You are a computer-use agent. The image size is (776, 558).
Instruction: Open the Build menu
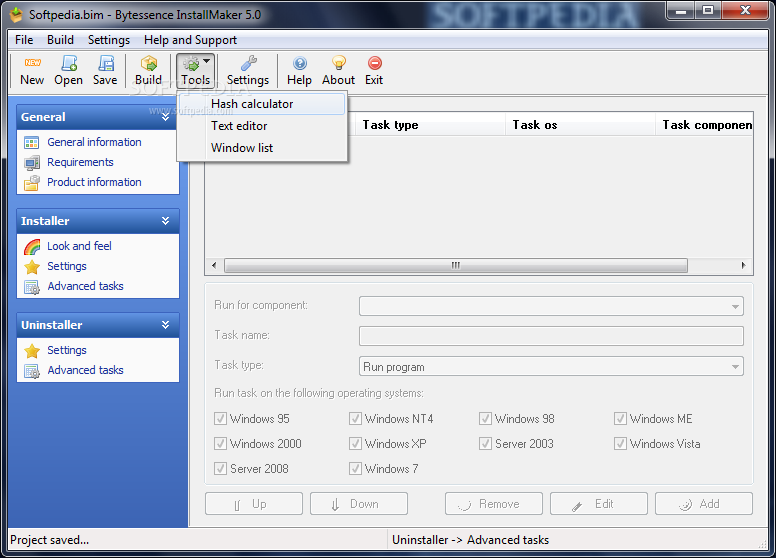pyautogui.click(x=60, y=40)
